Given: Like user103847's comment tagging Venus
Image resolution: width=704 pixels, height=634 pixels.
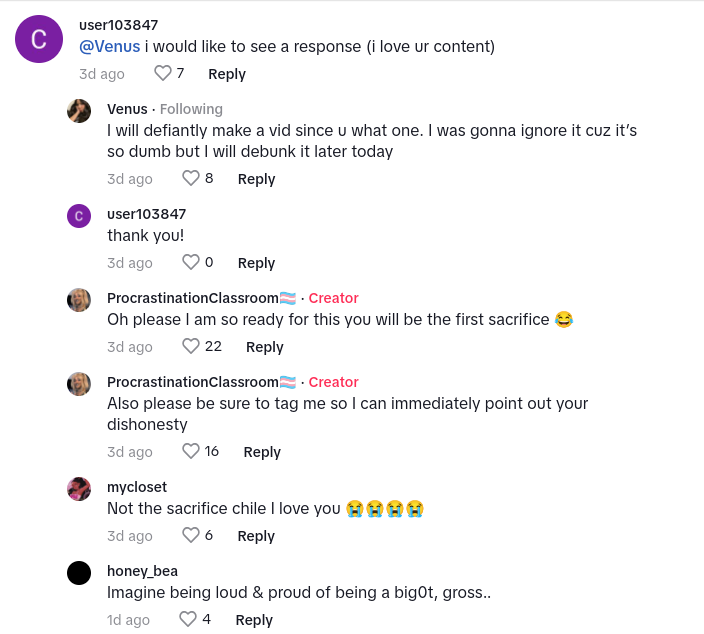Looking at the screenshot, I should 163,73.
